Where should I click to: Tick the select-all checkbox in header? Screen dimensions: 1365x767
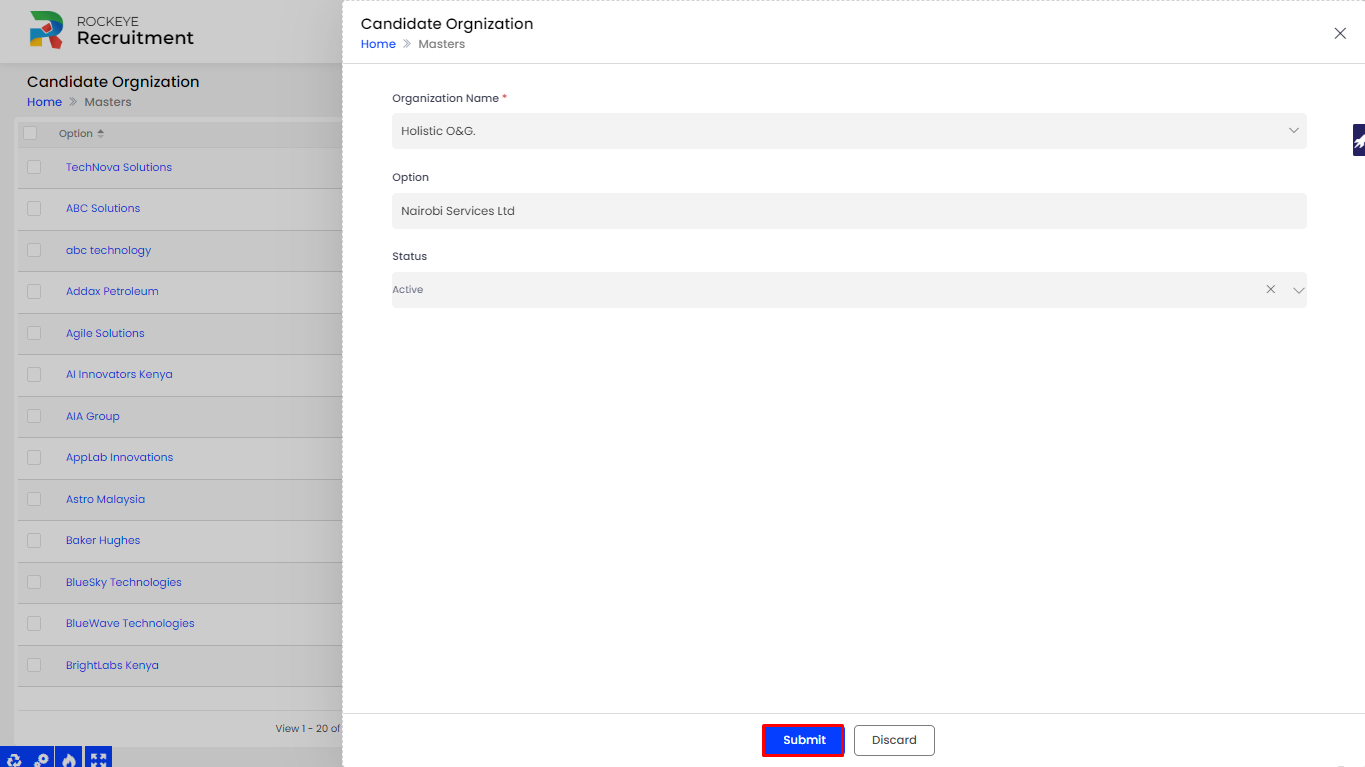click(30, 133)
